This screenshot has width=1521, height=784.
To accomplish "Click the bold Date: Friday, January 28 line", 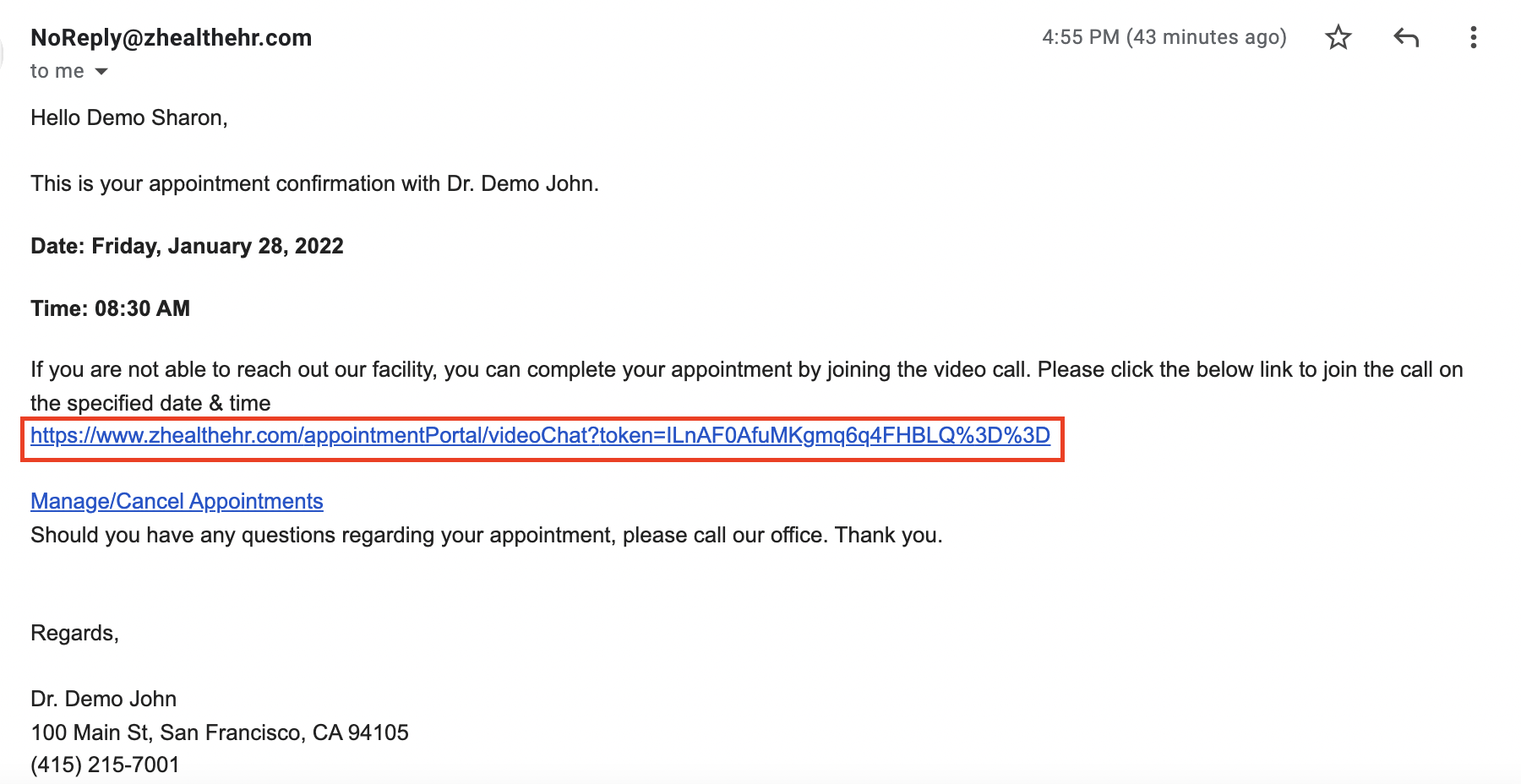I will click(187, 246).
